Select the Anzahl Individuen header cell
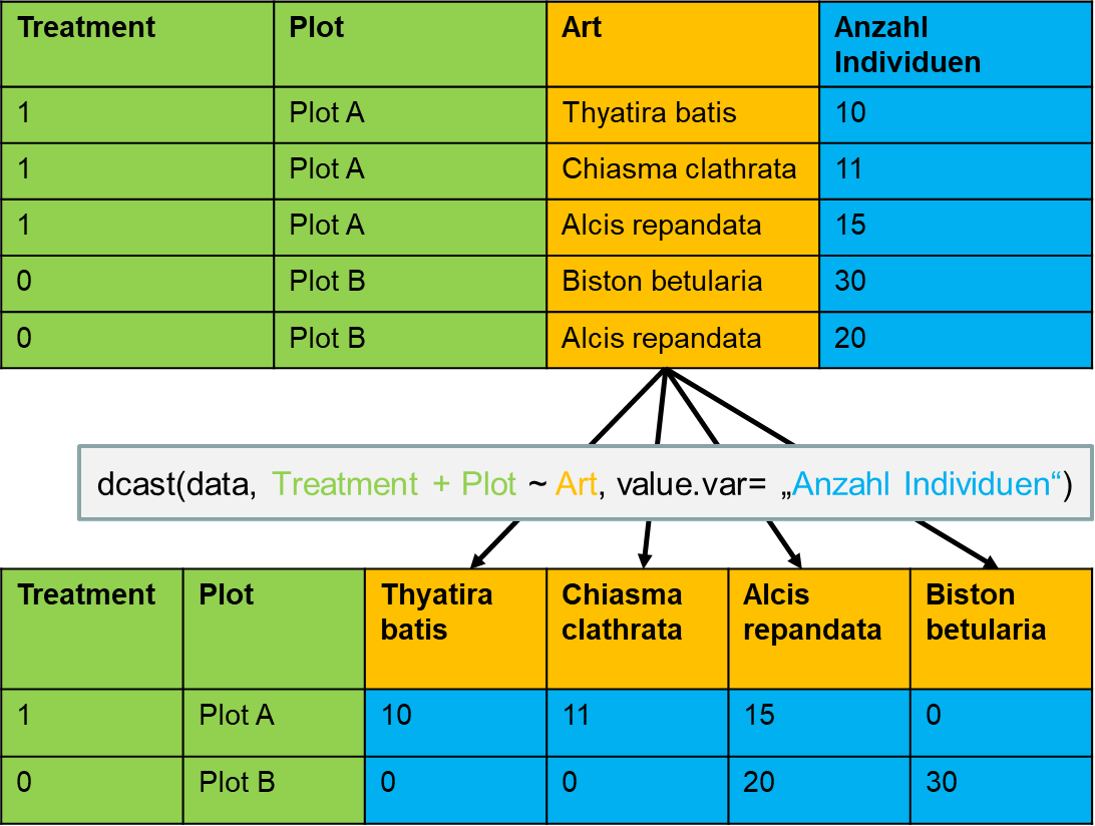The height and width of the screenshot is (826, 1095). [x=906, y=45]
